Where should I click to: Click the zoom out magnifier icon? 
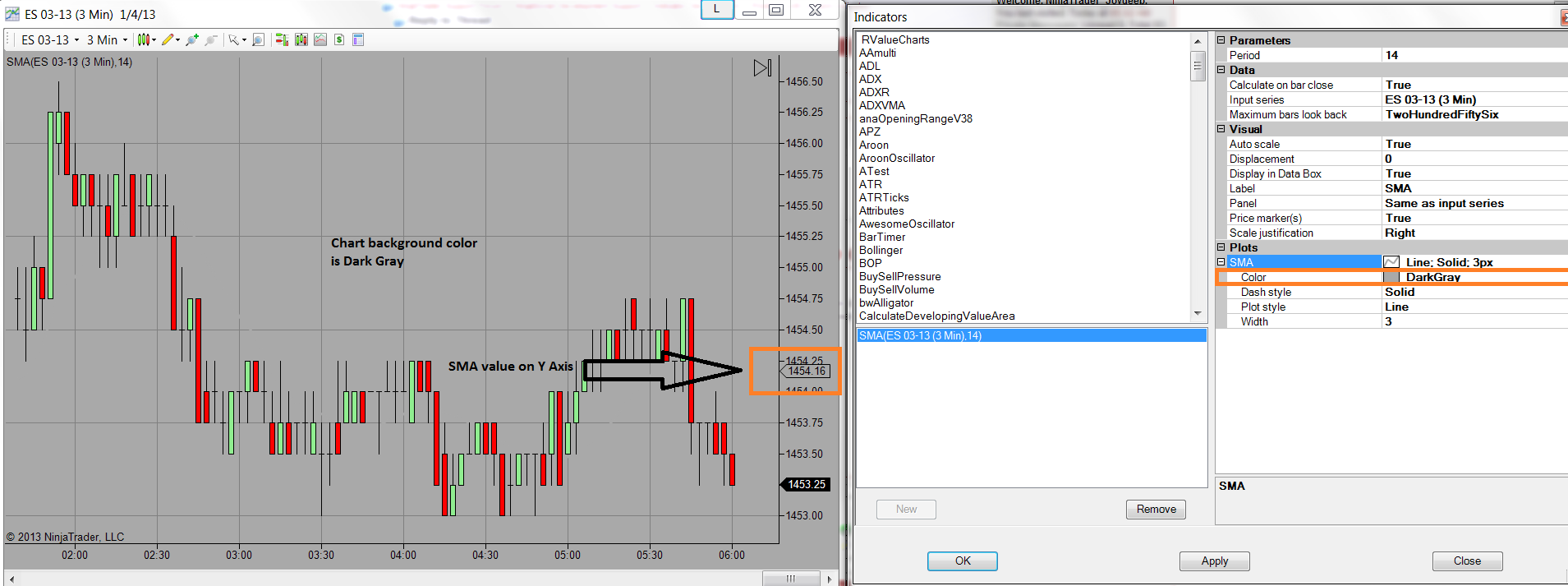click(x=211, y=39)
